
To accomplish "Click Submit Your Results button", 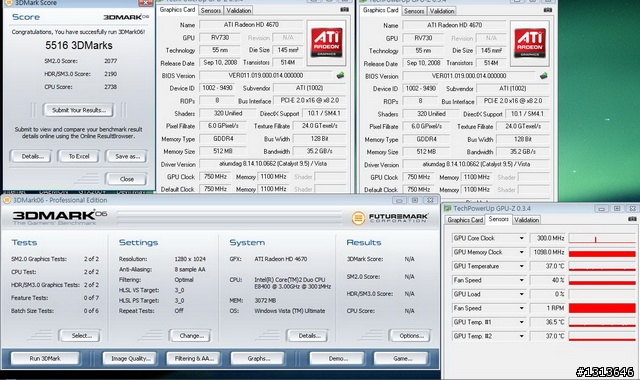I will click(x=79, y=110).
